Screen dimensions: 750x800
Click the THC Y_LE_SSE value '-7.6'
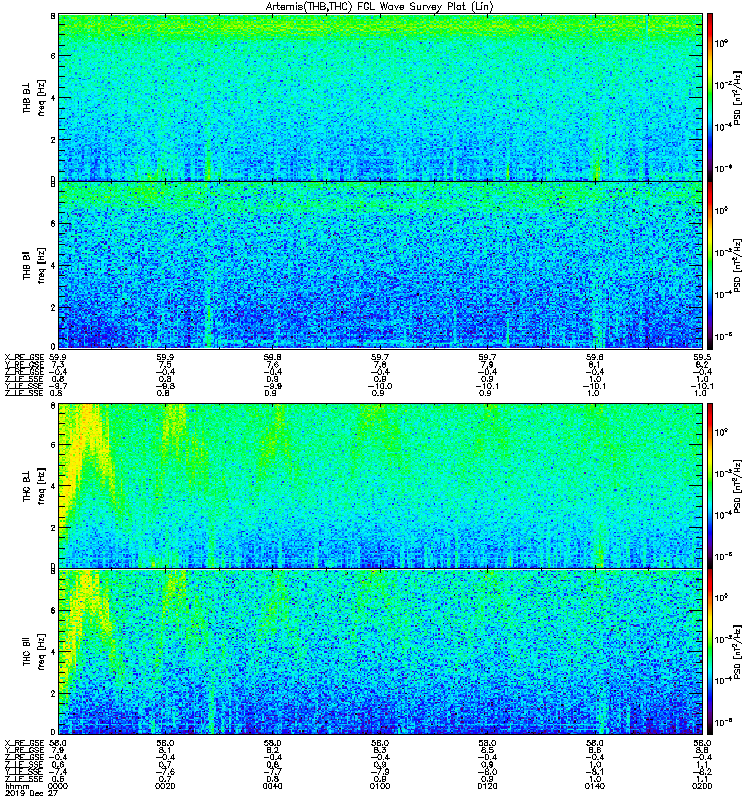point(165,772)
